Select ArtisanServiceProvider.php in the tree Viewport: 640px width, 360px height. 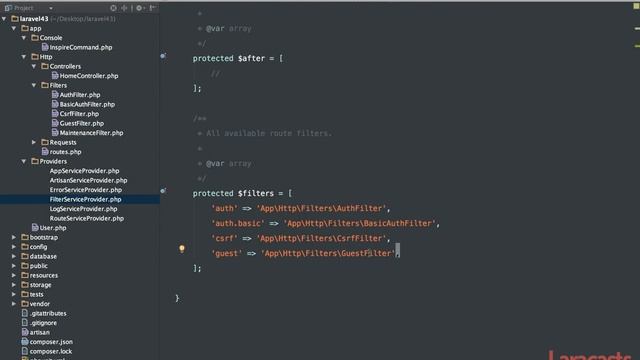tap(89, 180)
